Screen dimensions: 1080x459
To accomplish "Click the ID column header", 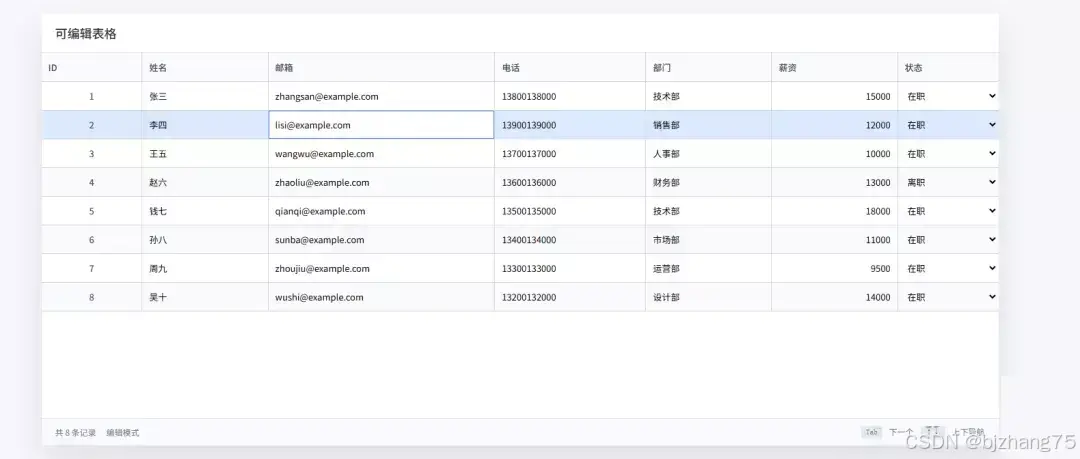I will [92, 68].
